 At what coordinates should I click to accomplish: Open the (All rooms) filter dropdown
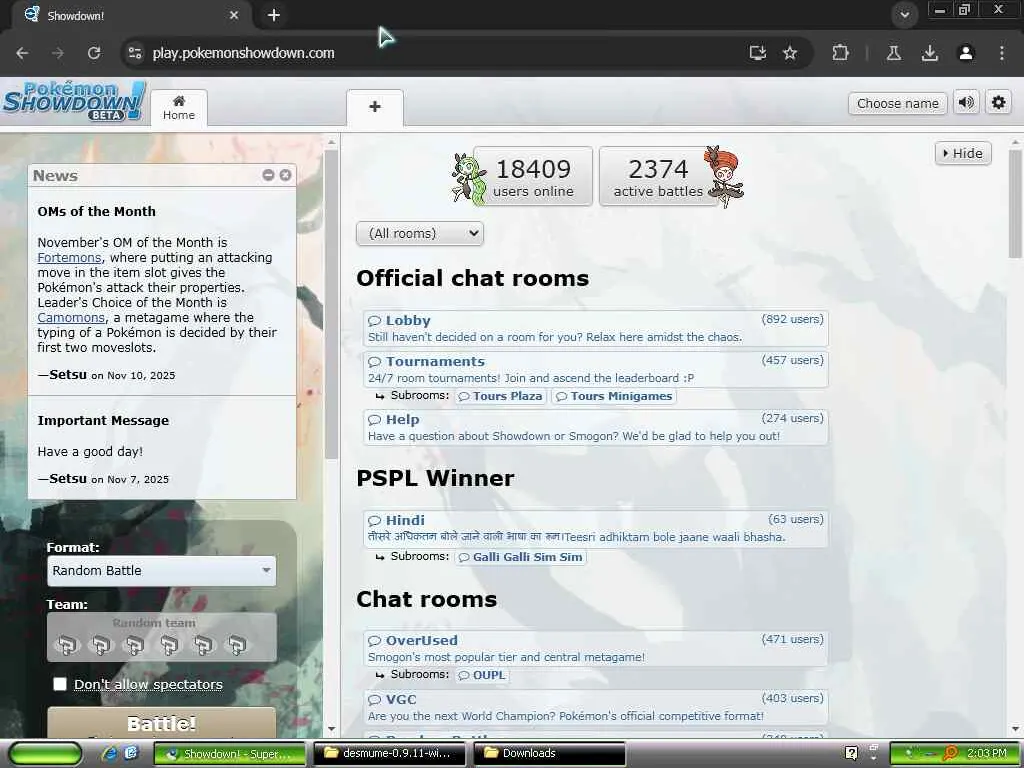click(x=420, y=233)
